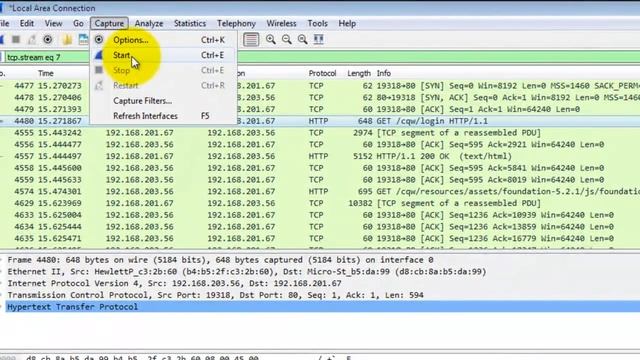Zoom in on packet text
The image size is (640, 360).
tap(271, 39)
